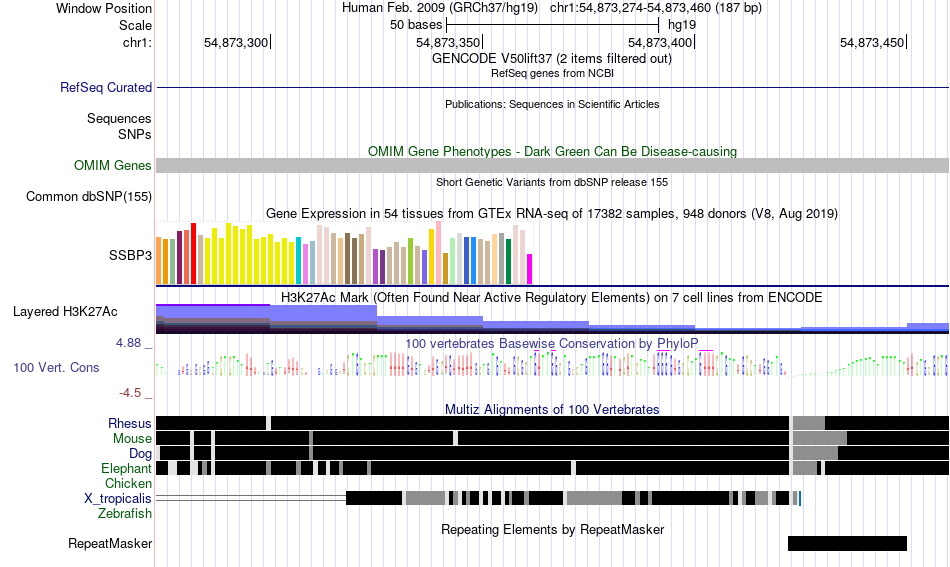Click the SSBP3 gene expression label
The image size is (950, 567).
point(130,255)
